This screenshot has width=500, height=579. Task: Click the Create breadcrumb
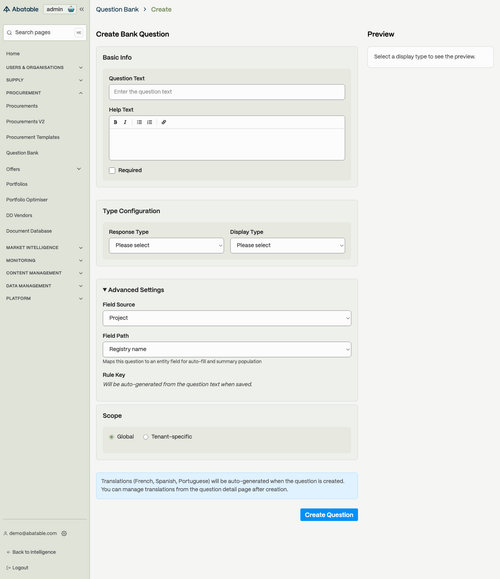[161, 10]
